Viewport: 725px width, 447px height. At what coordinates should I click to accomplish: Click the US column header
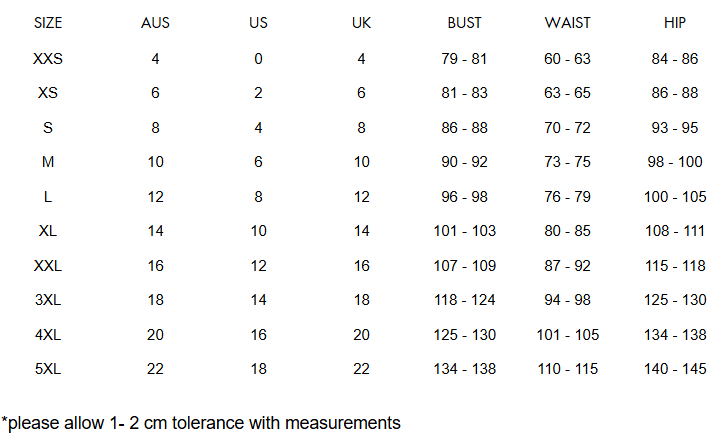pos(258,23)
